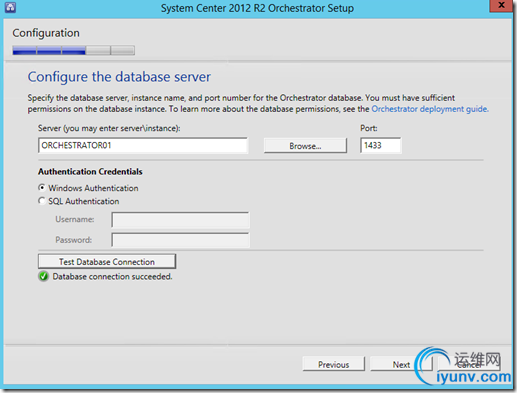
Task: Open the Orchestrator deployment guide link
Action: click(x=430, y=109)
